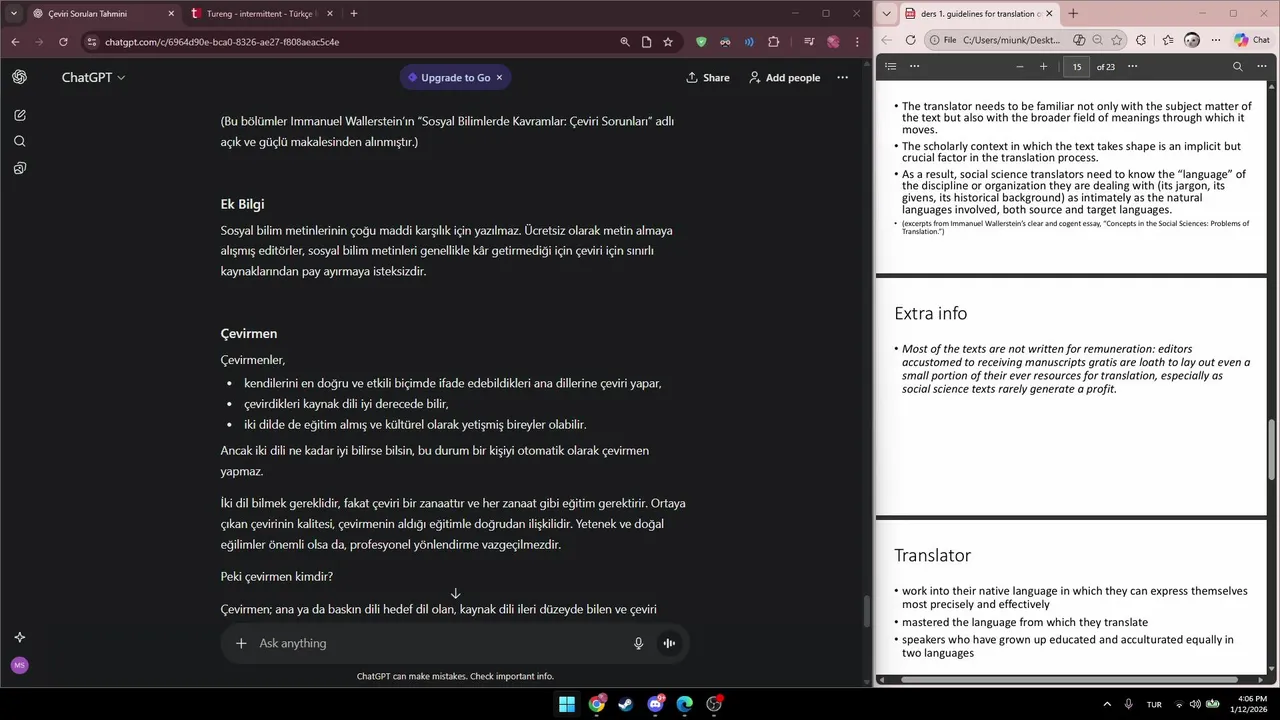This screenshot has height=720, width=1280.
Task: Open Chrome media control playlist icon
Action: point(808,42)
